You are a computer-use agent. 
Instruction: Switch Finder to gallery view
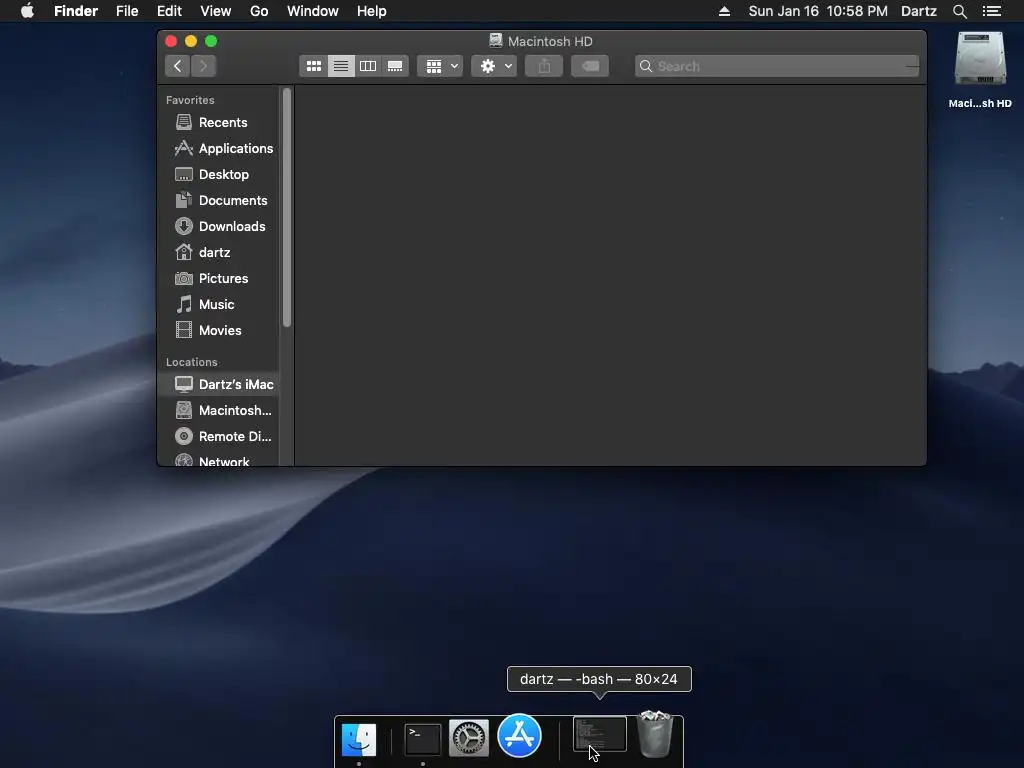tap(395, 66)
